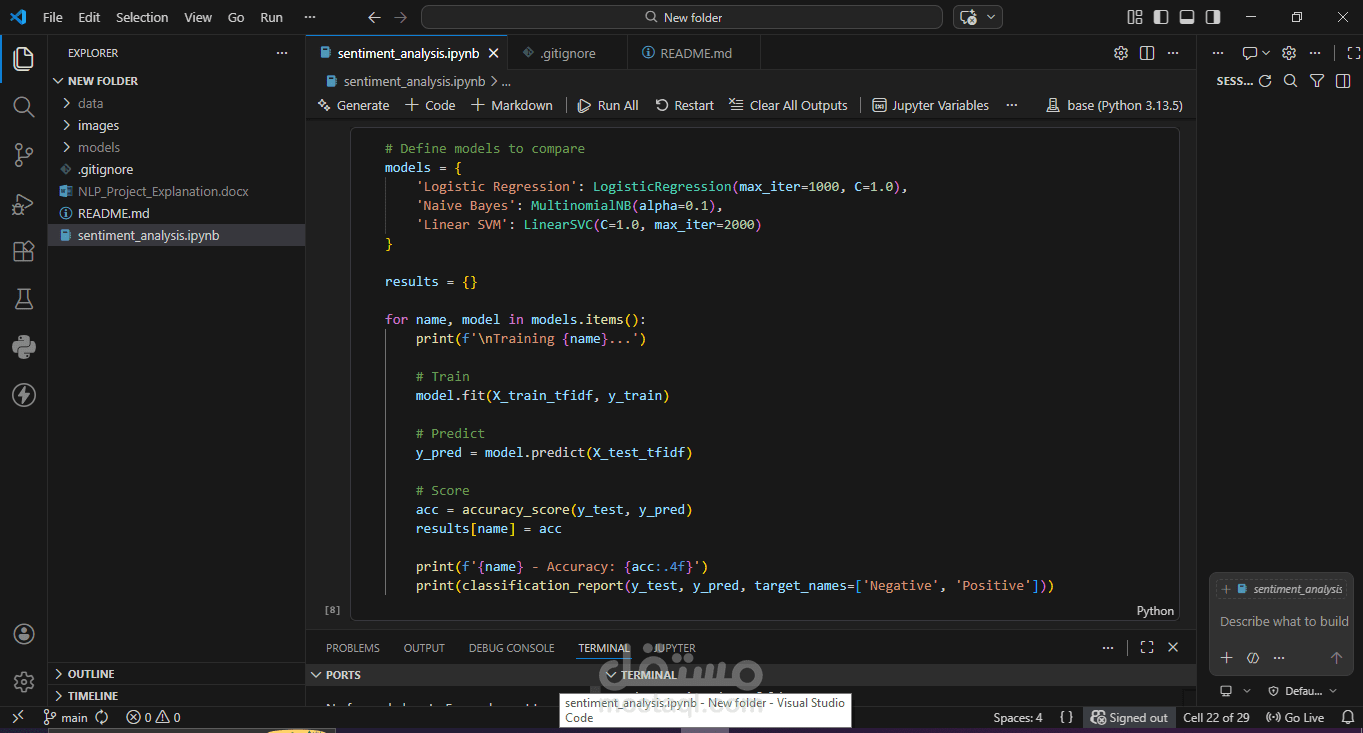Image resolution: width=1363 pixels, height=733 pixels.
Task: Click Clear All Outputs
Action: tap(788, 105)
